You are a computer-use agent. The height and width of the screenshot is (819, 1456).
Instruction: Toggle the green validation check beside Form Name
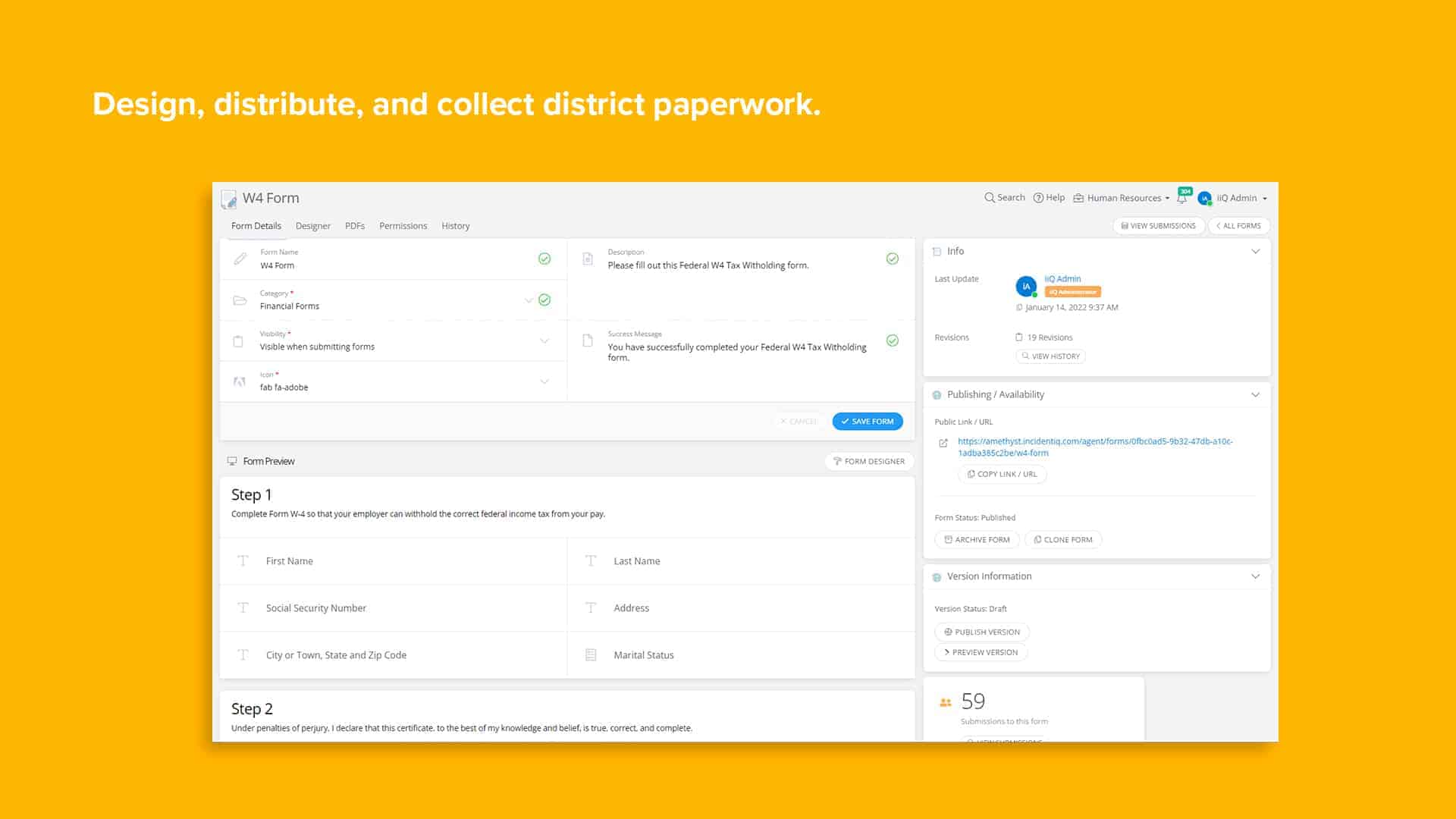[x=544, y=259]
